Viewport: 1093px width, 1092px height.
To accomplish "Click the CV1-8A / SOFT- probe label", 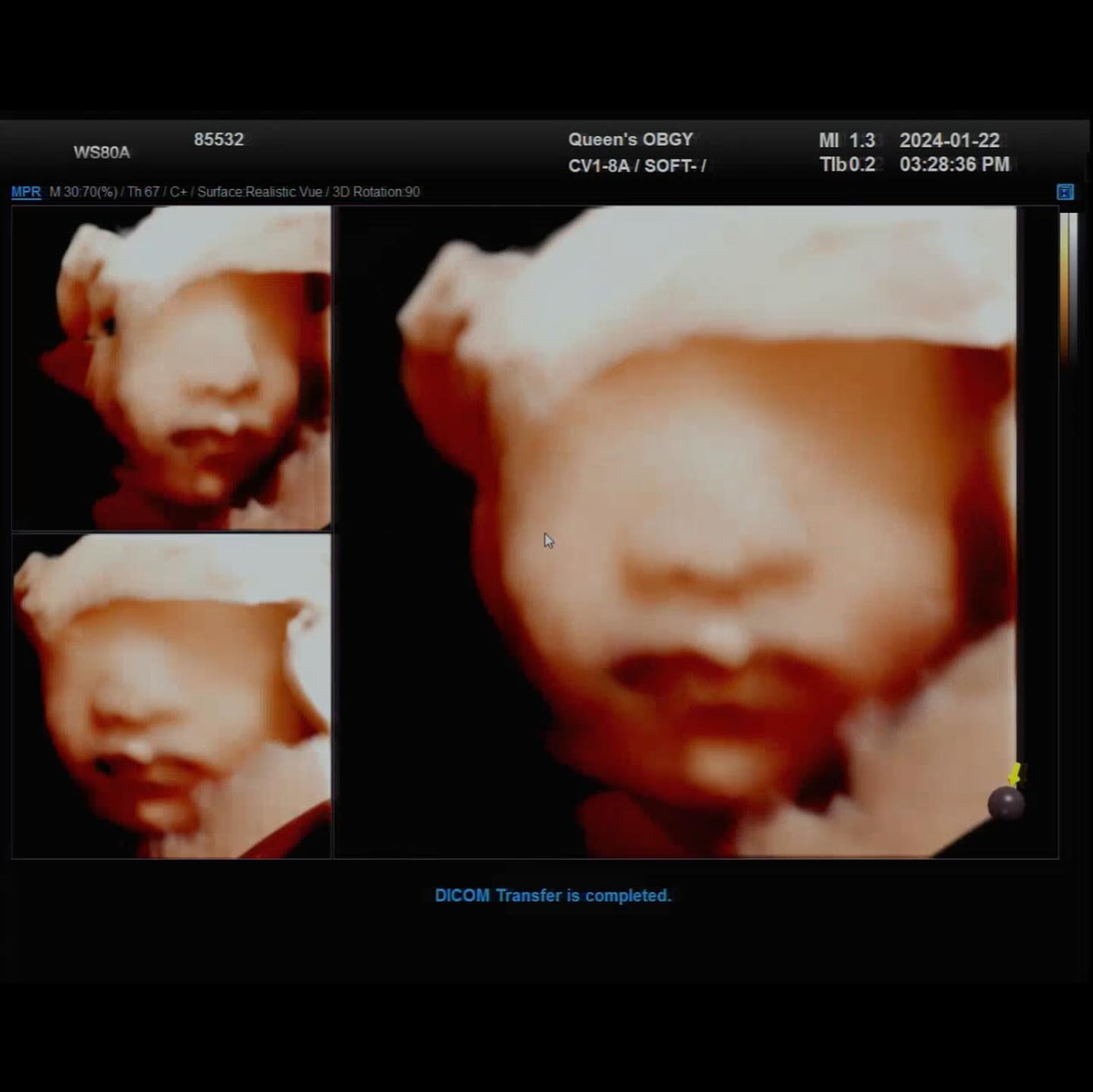I will click(x=637, y=165).
